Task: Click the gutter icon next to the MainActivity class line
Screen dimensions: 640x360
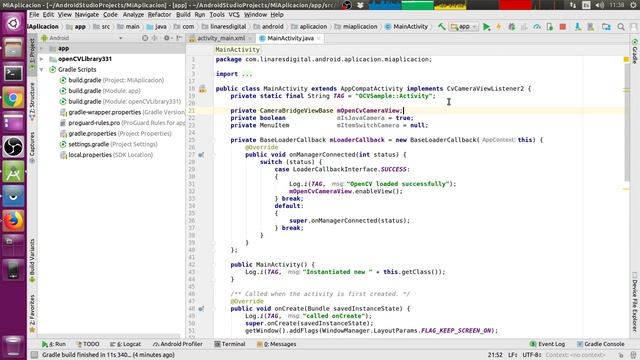Action: click(202, 89)
